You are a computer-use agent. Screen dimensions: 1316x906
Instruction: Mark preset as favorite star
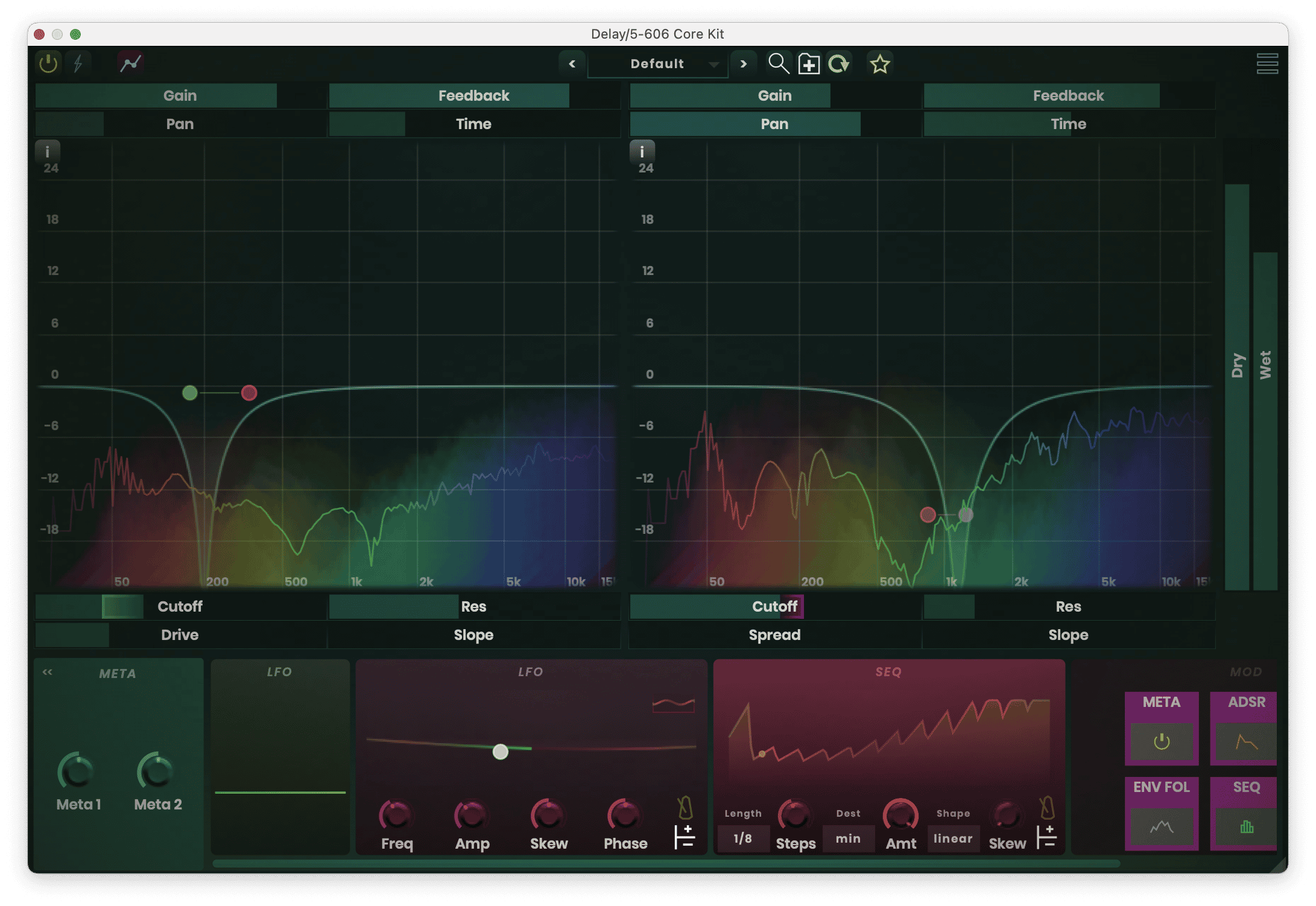coord(879,63)
